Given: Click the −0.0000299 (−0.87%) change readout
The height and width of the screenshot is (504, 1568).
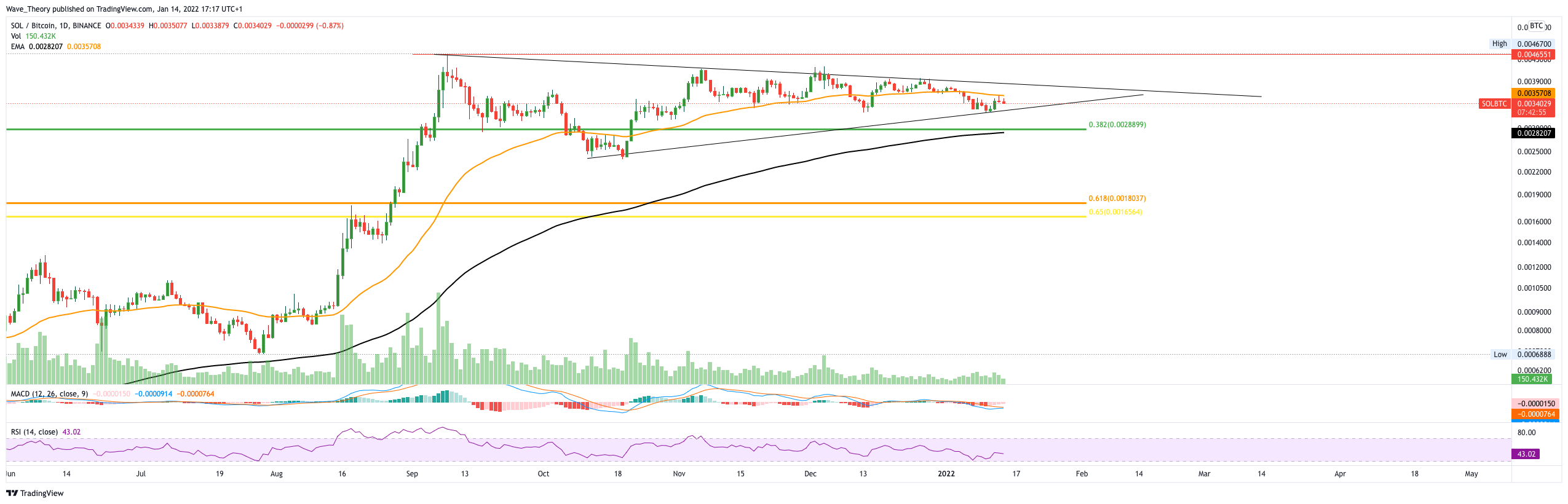Looking at the screenshot, I should pyautogui.click(x=310, y=26).
